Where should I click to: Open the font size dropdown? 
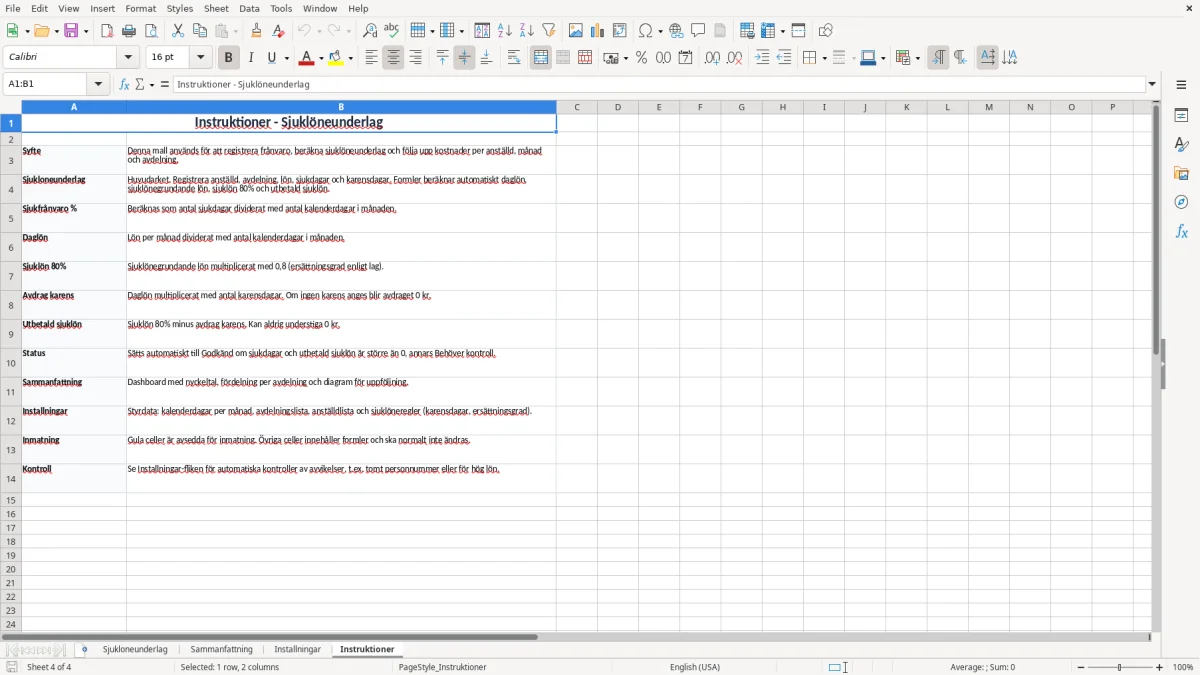click(x=201, y=58)
